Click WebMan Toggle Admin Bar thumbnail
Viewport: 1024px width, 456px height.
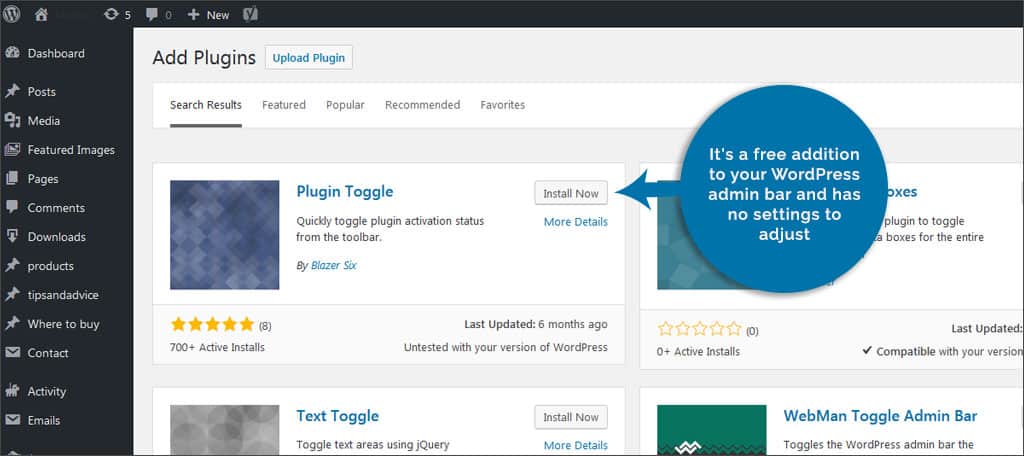click(712, 430)
